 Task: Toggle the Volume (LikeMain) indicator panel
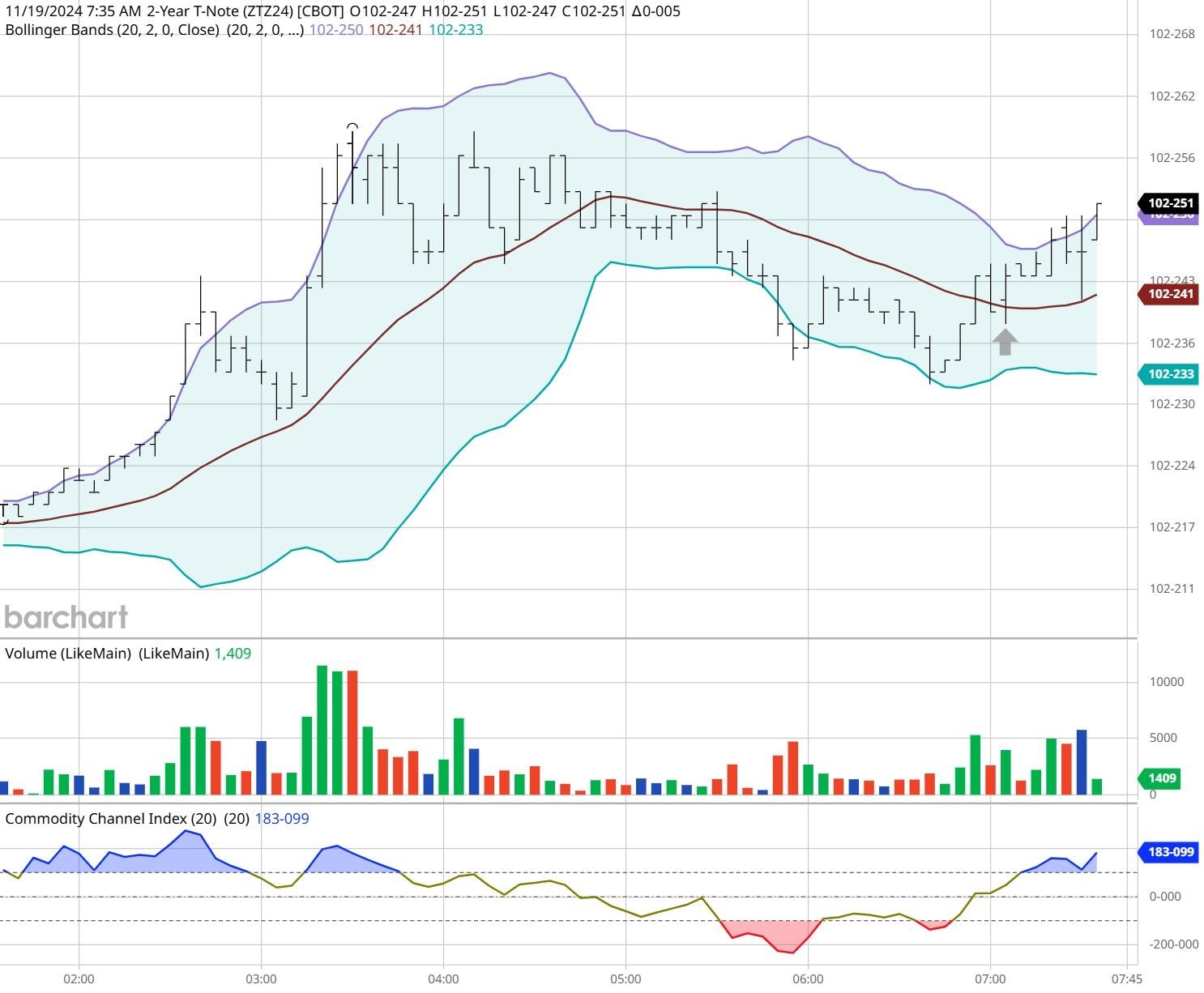tap(69, 653)
